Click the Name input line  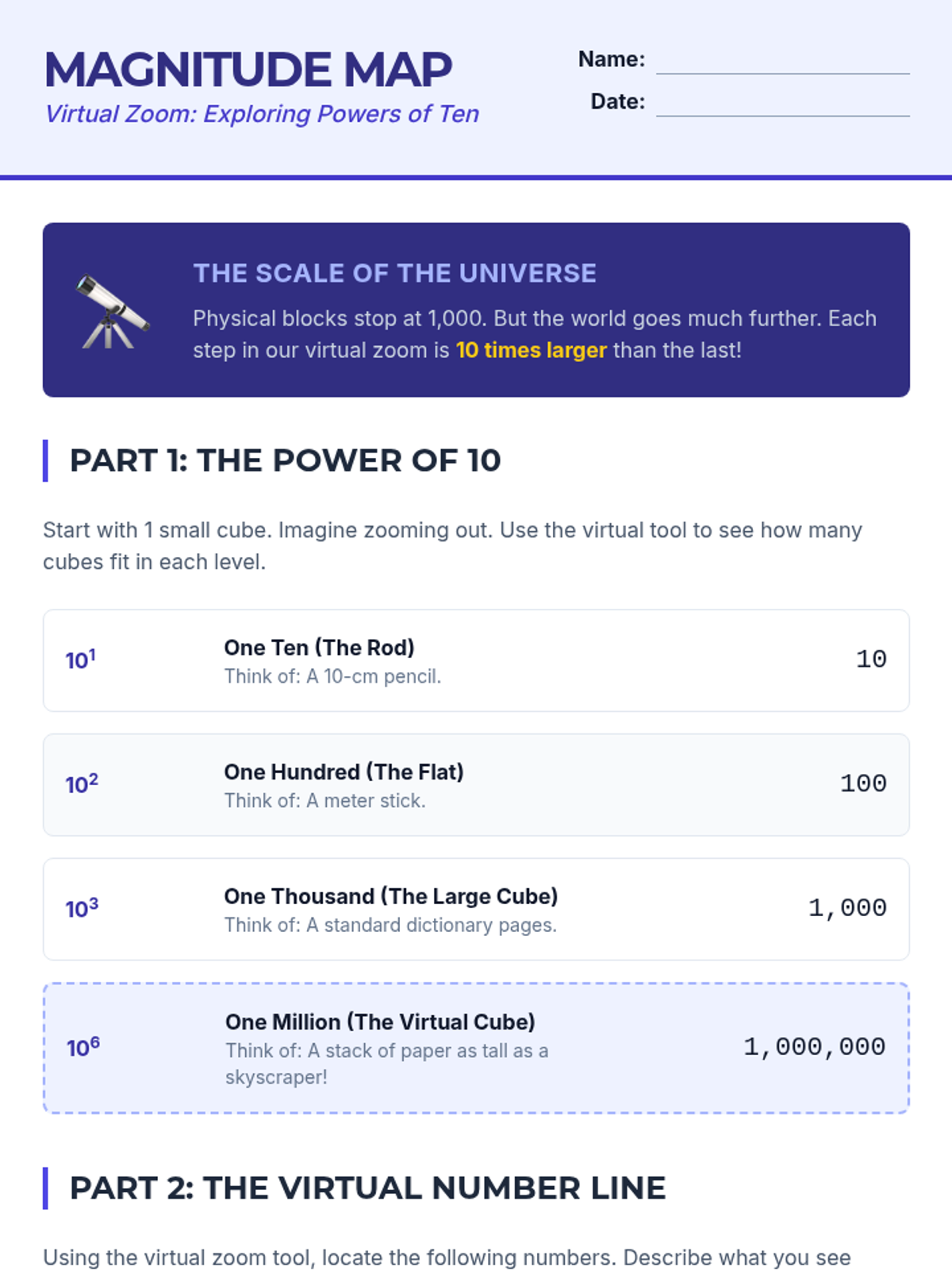pos(782,62)
